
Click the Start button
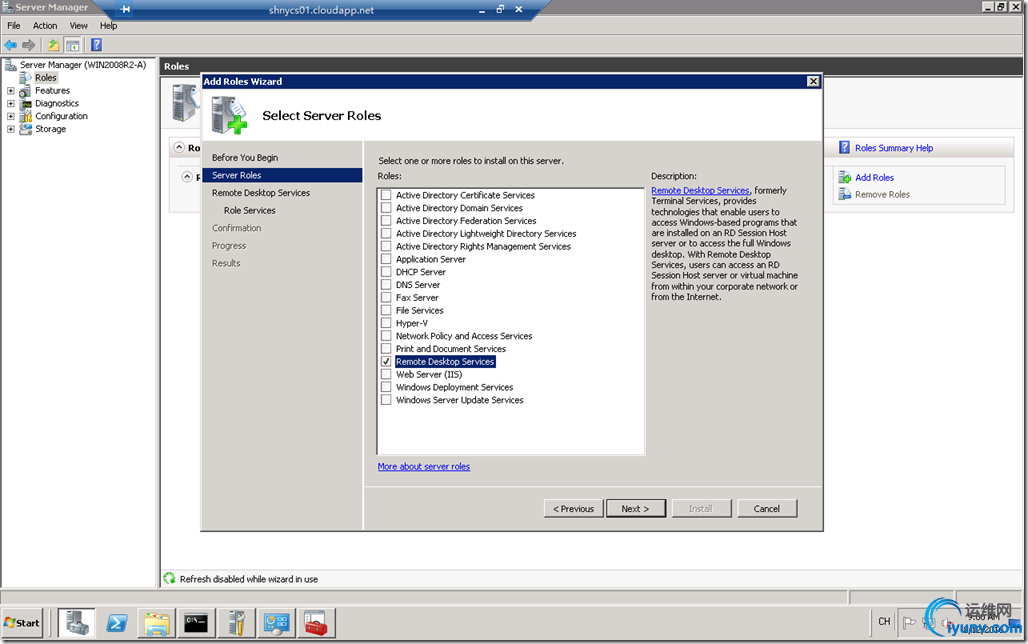(22, 622)
